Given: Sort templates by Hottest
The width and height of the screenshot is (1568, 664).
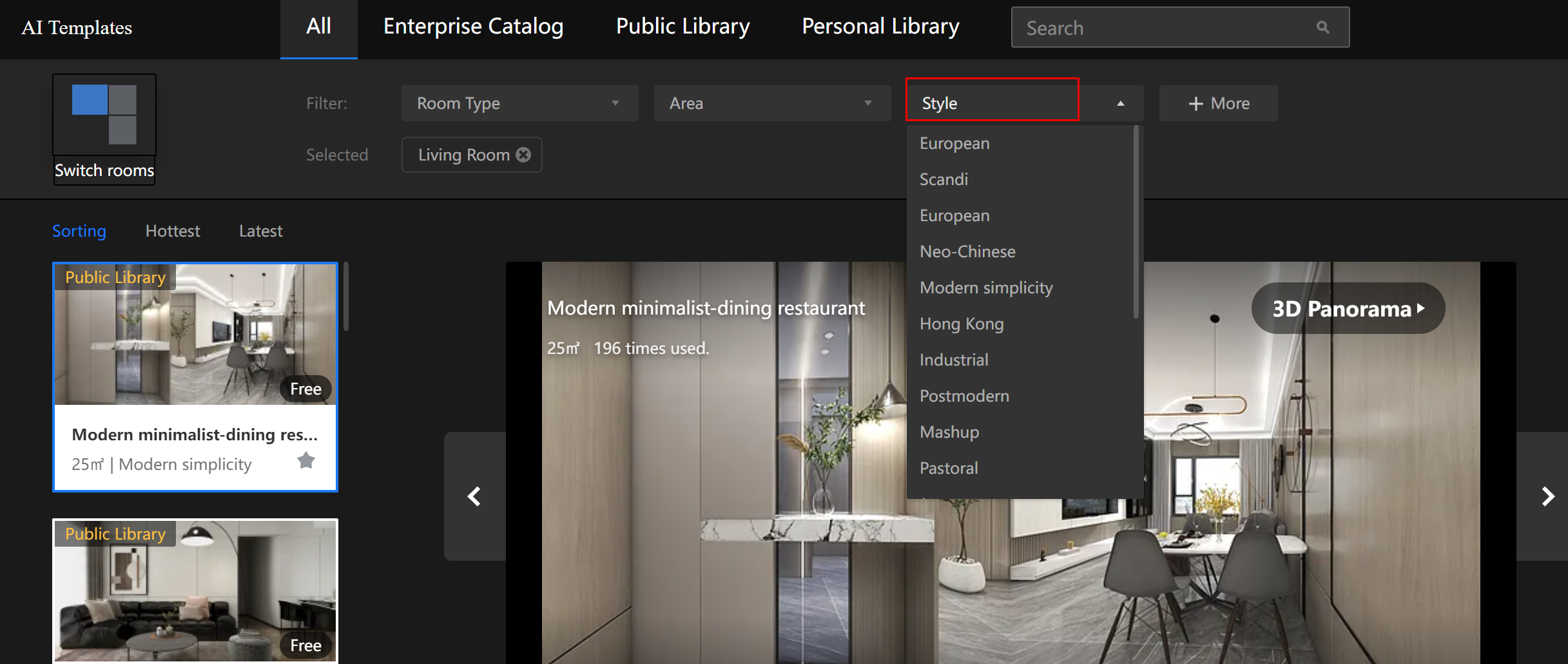Looking at the screenshot, I should pyautogui.click(x=173, y=231).
